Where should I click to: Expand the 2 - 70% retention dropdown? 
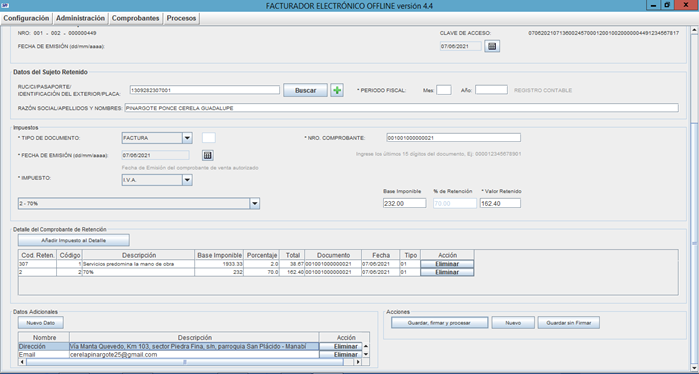tap(255, 204)
